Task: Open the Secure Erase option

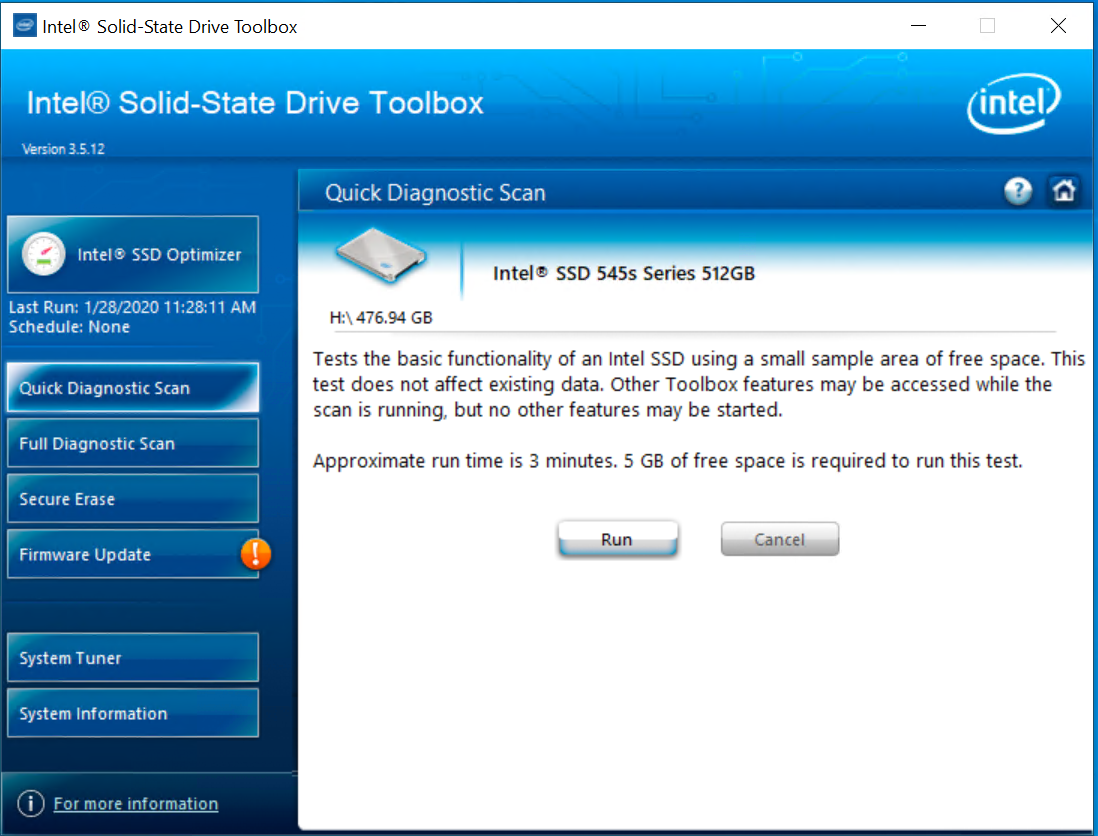Action: coord(133,499)
